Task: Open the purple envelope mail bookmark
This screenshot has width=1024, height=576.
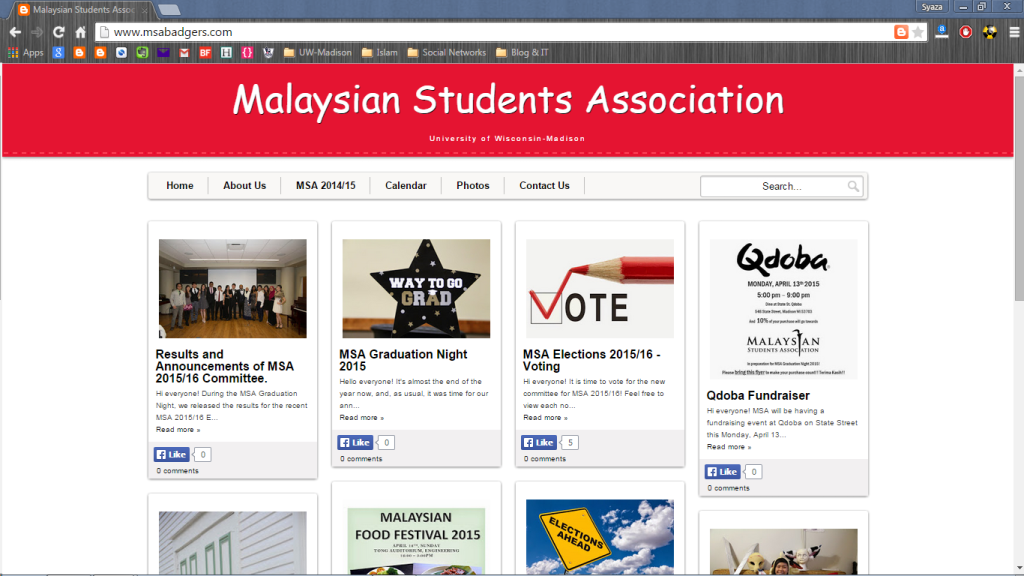Action: [163, 52]
